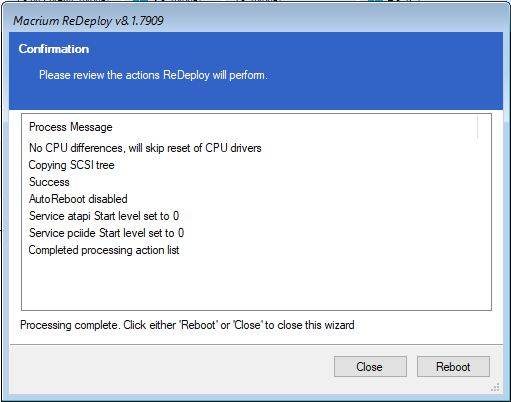Click the resize grip in dialog corner
Viewport: 511px width, 402px height.
495,387
